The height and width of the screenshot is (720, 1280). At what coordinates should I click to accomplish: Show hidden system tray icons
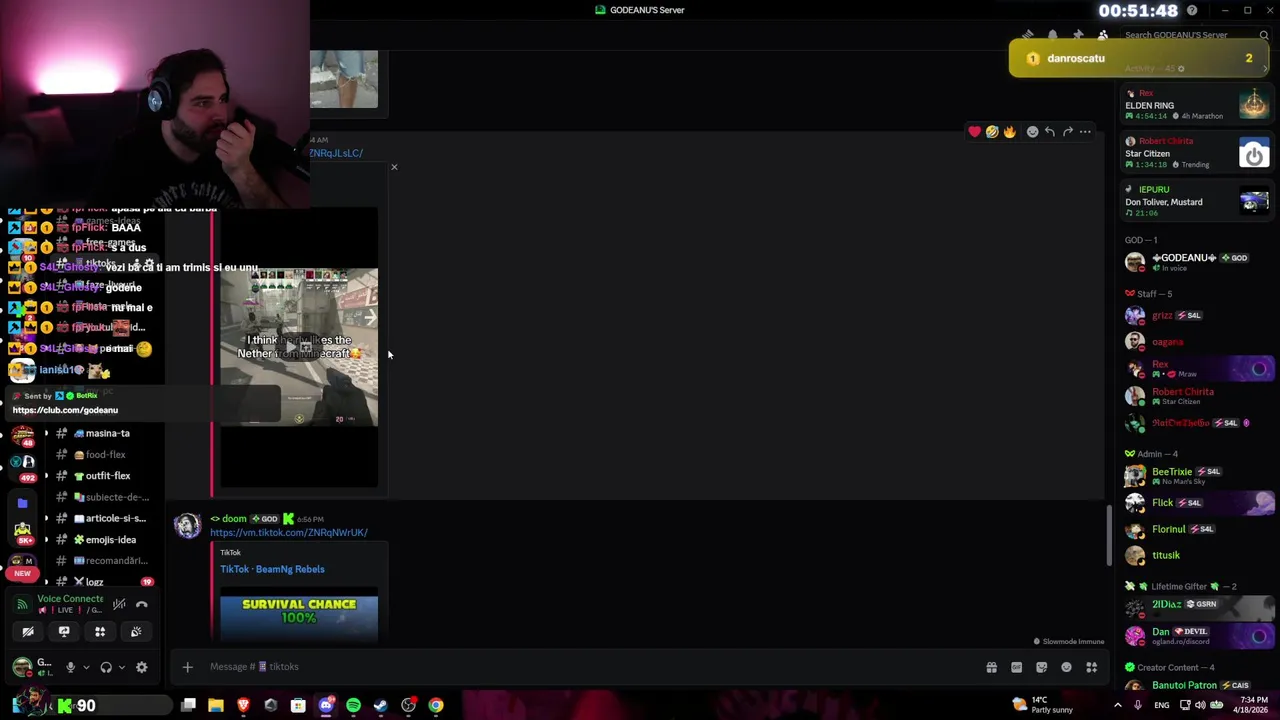click(x=1118, y=705)
